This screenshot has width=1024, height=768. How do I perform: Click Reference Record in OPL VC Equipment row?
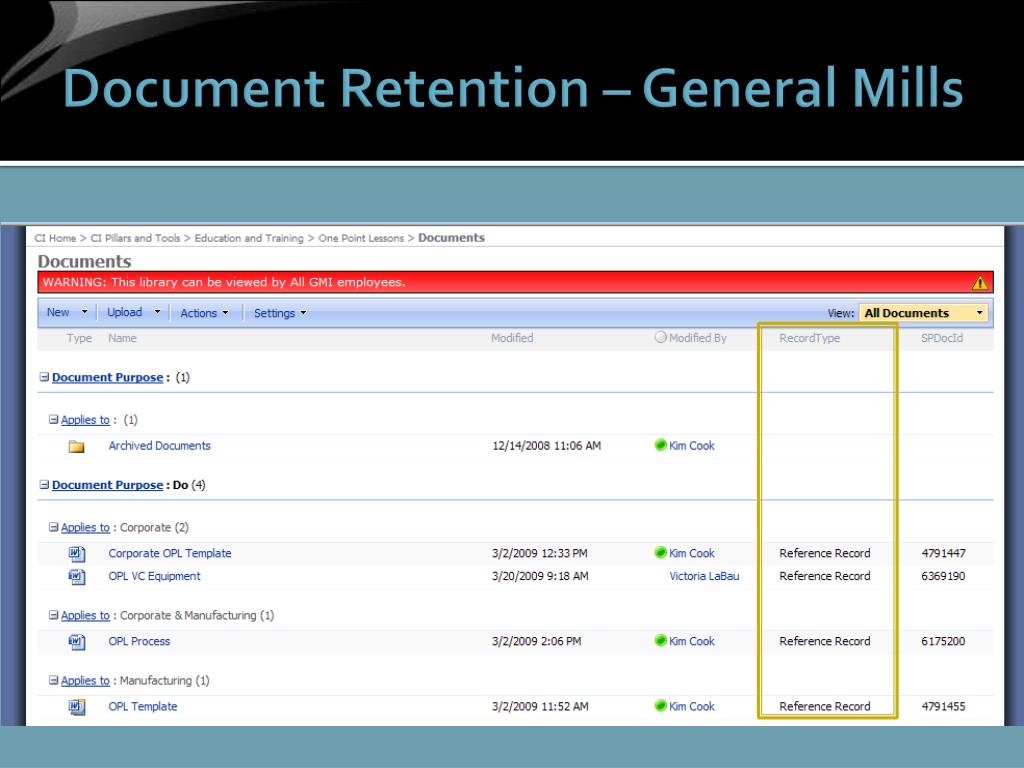(x=825, y=577)
